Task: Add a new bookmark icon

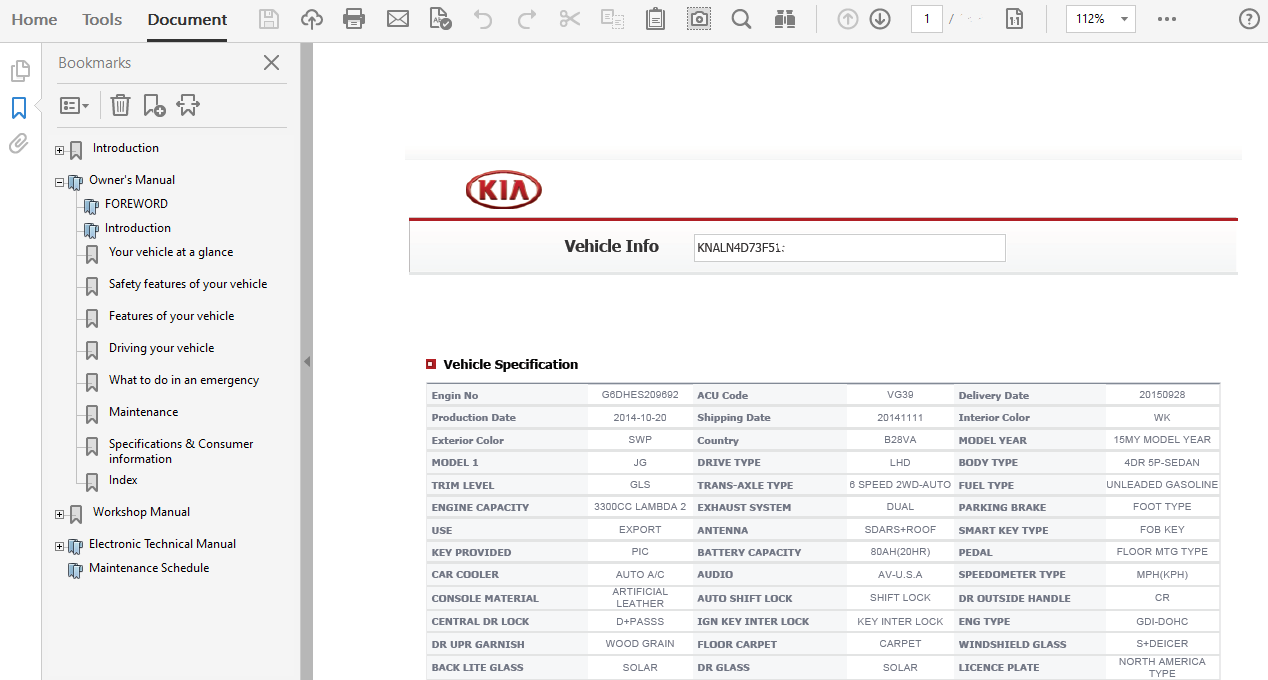Action: click(154, 105)
